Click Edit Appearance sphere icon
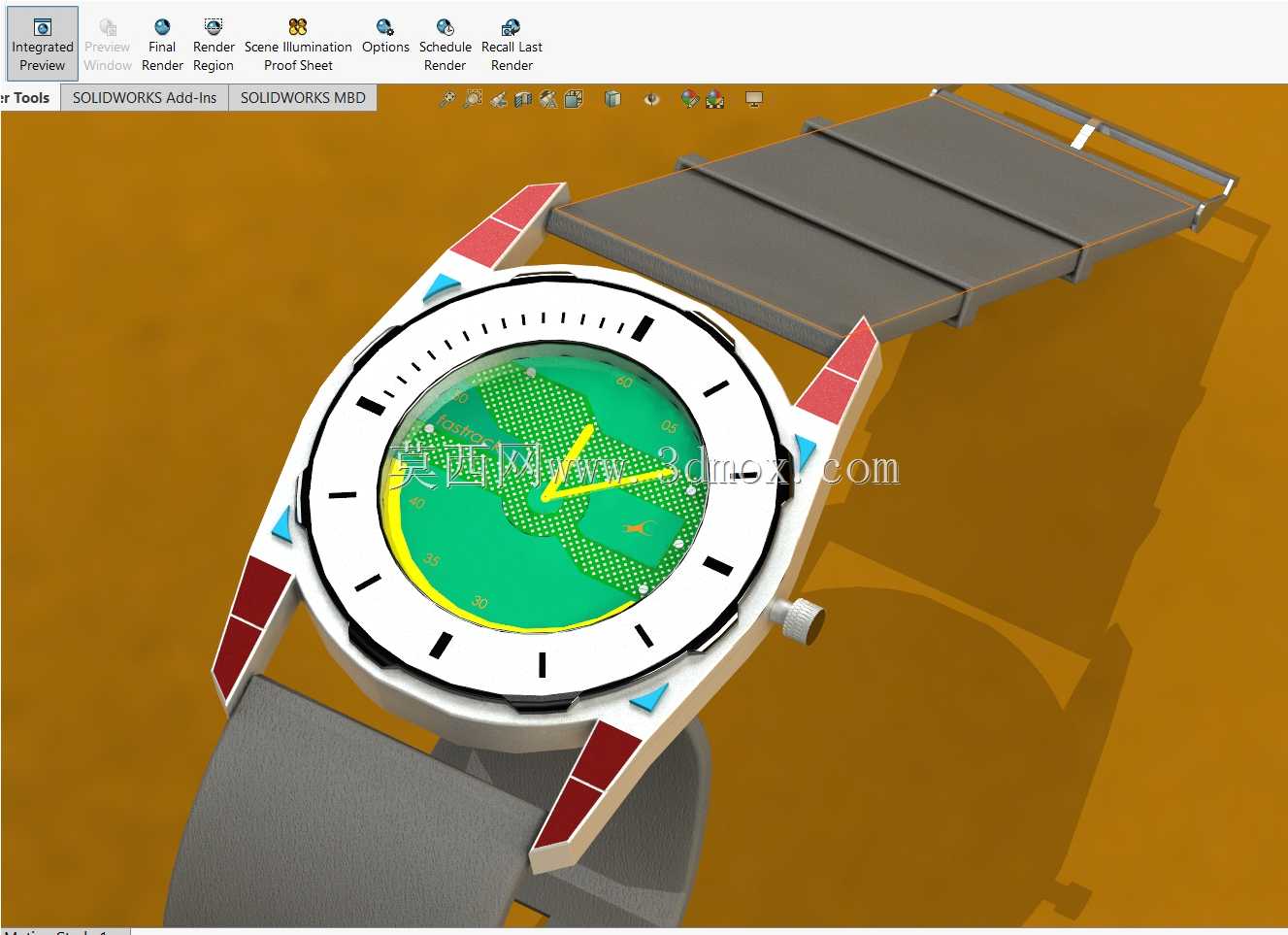 [x=689, y=98]
